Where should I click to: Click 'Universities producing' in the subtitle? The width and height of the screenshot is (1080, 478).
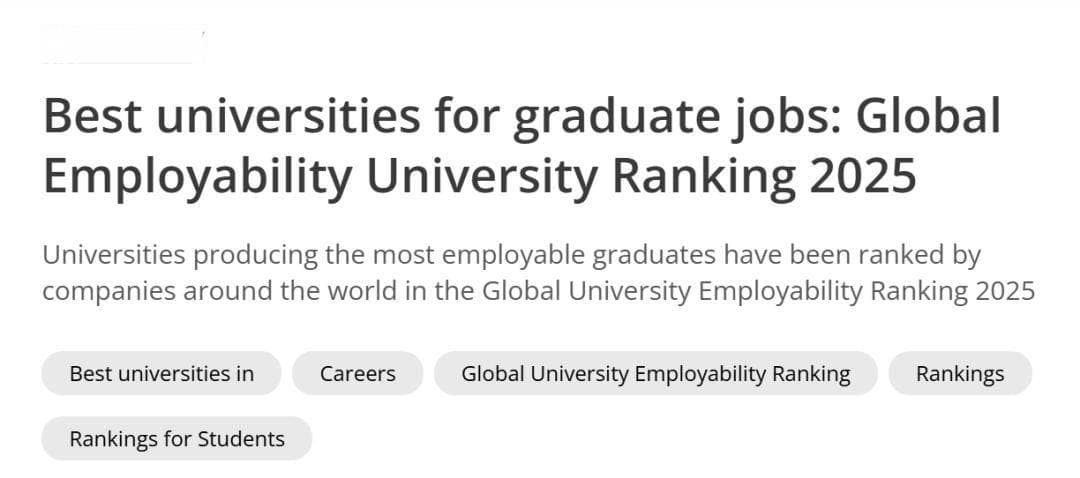[x=180, y=256]
